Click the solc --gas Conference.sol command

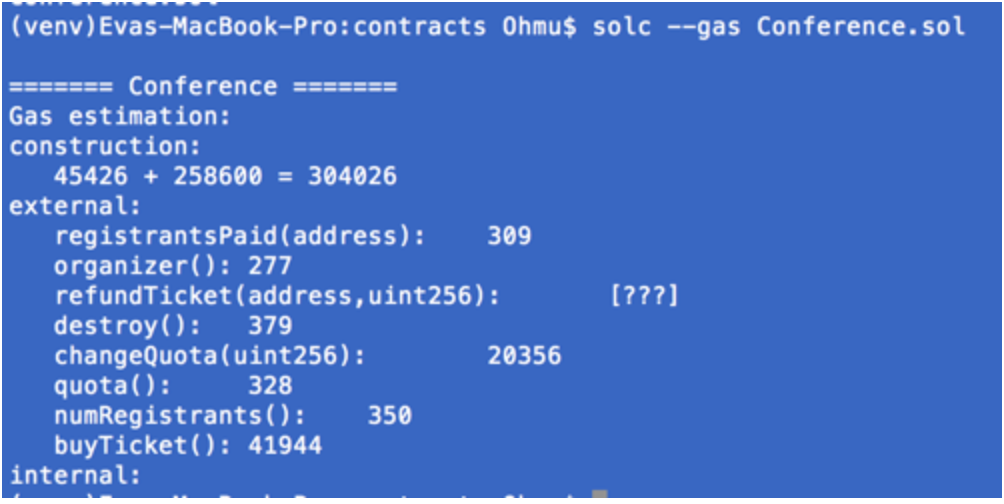(779, 27)
